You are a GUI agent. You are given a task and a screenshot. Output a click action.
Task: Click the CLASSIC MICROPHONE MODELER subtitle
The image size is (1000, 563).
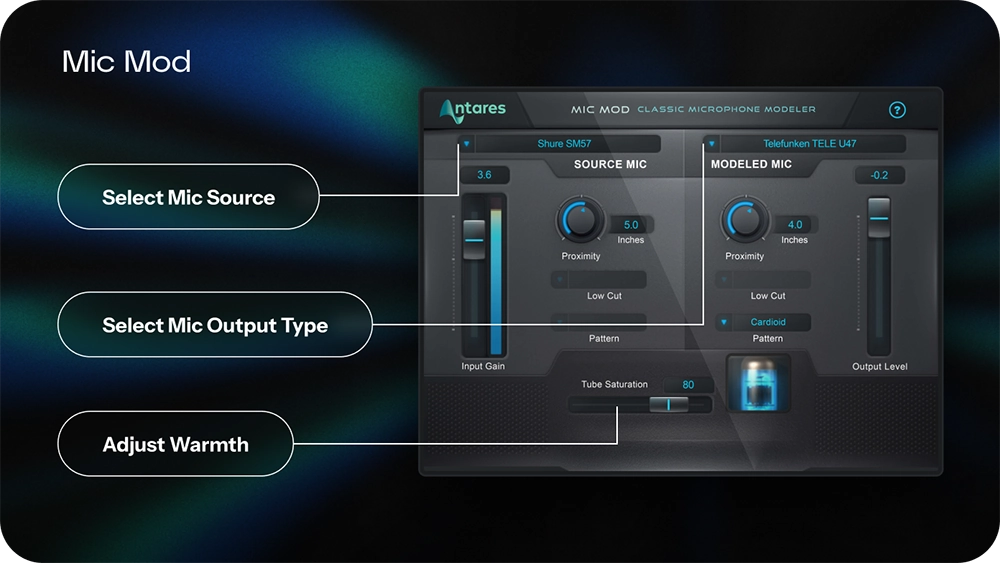pos(726,110)
